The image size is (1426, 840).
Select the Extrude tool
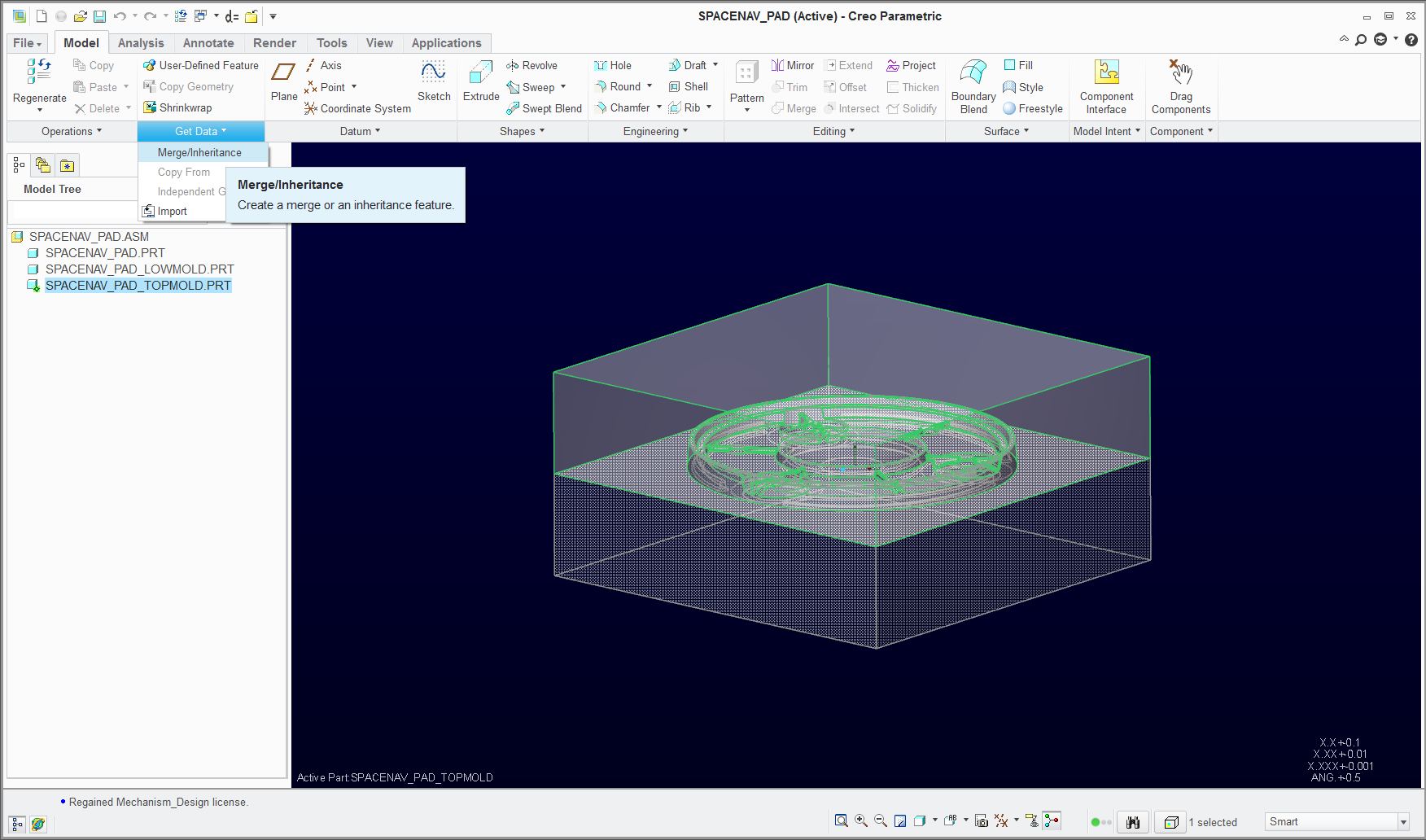point(481,81)
